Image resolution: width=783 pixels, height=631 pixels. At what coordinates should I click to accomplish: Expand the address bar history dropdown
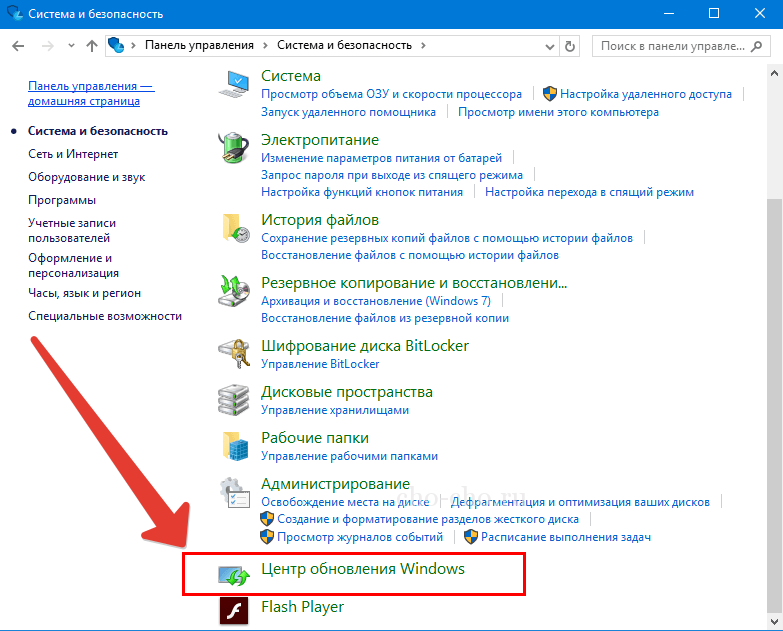coord(549,46)
